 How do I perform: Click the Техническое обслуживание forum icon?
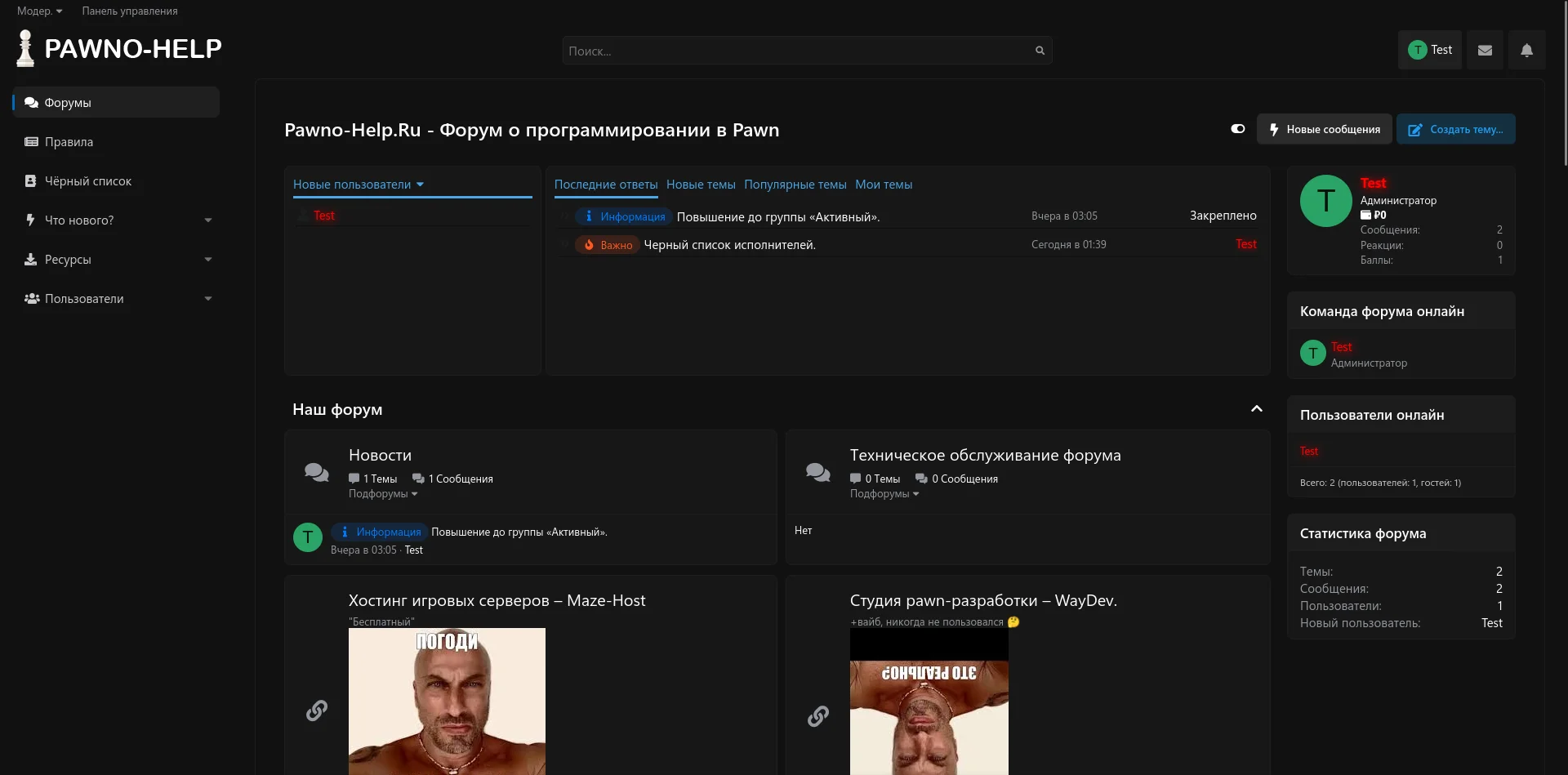coord(817,471)
